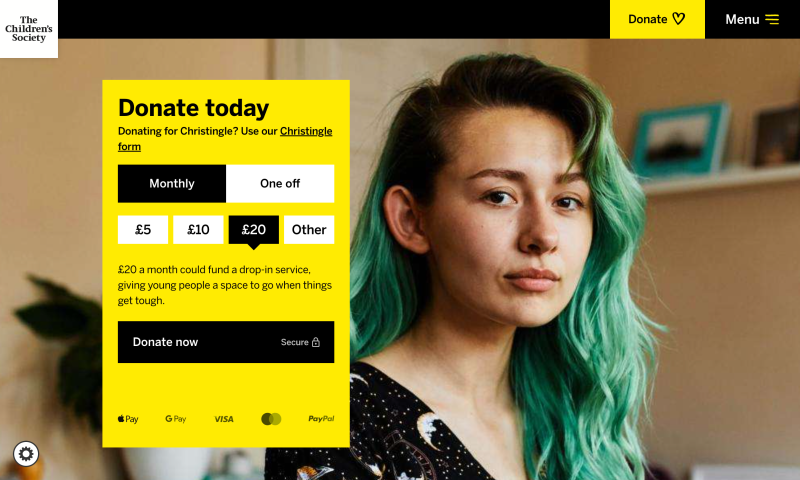Open the Menu in header
The height and width of the screenshot is (480, 800).
pyautogui.click(x=752, y=19)
